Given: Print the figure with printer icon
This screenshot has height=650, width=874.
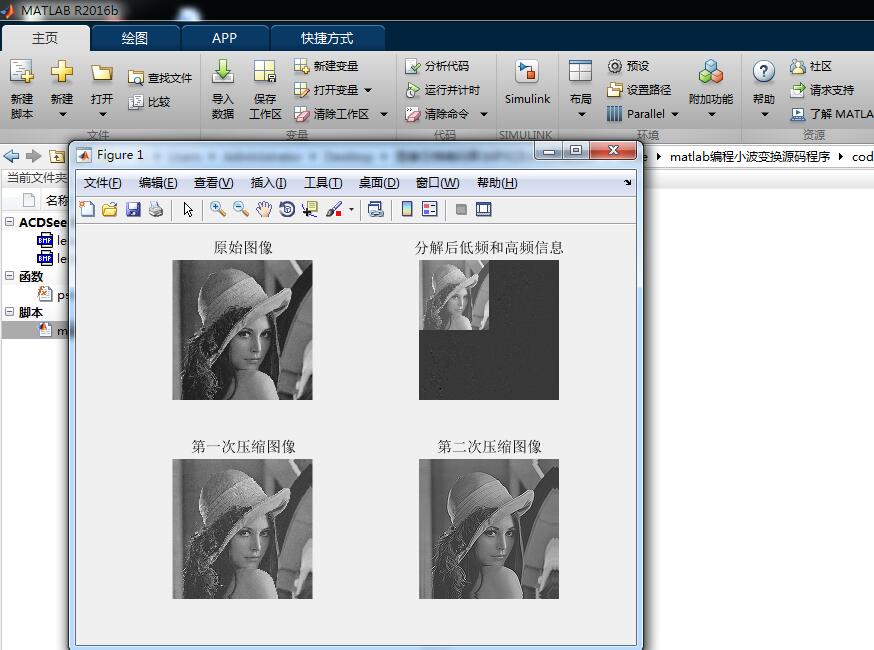Looking at the screenshot, I should point(156,210).
